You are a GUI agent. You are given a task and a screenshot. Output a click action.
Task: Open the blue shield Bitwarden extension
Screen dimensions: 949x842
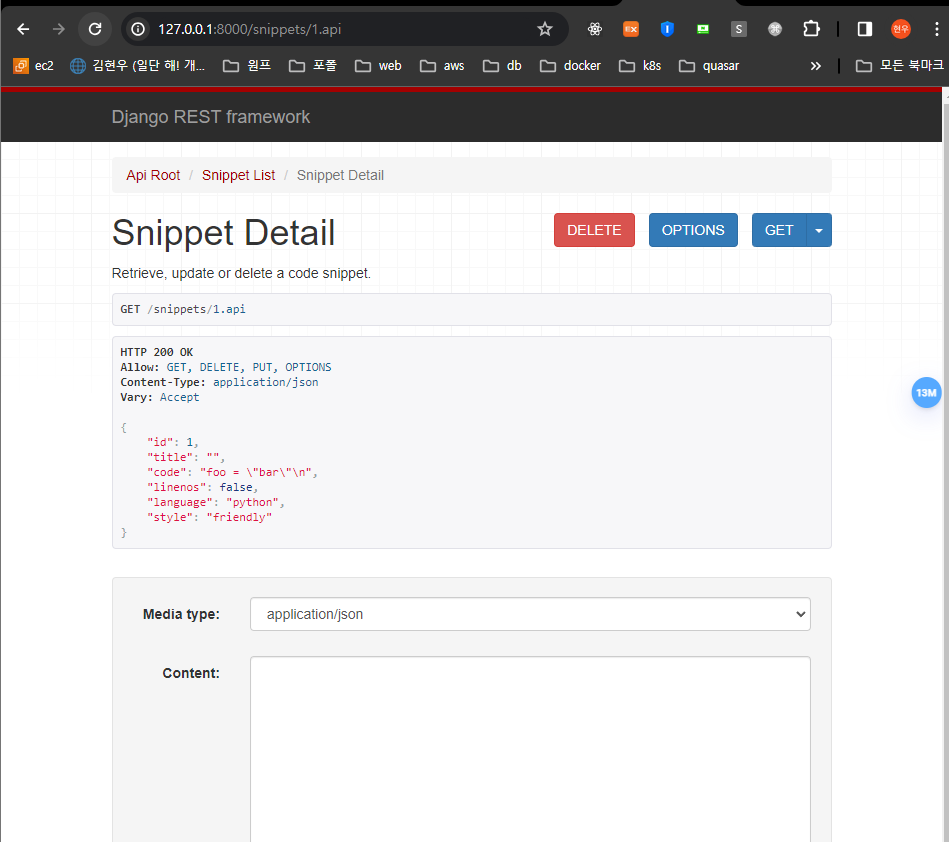tap(667, 29)
